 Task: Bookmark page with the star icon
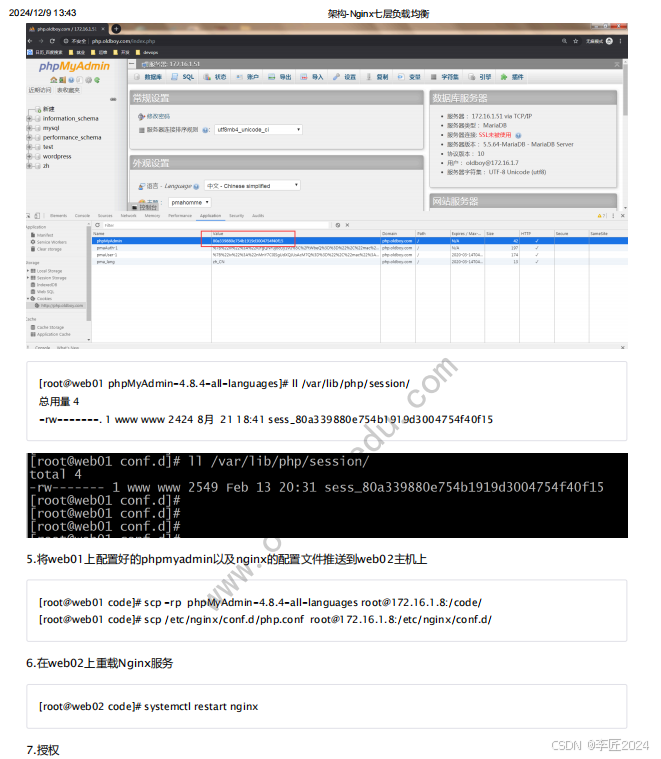click(575, 41)
